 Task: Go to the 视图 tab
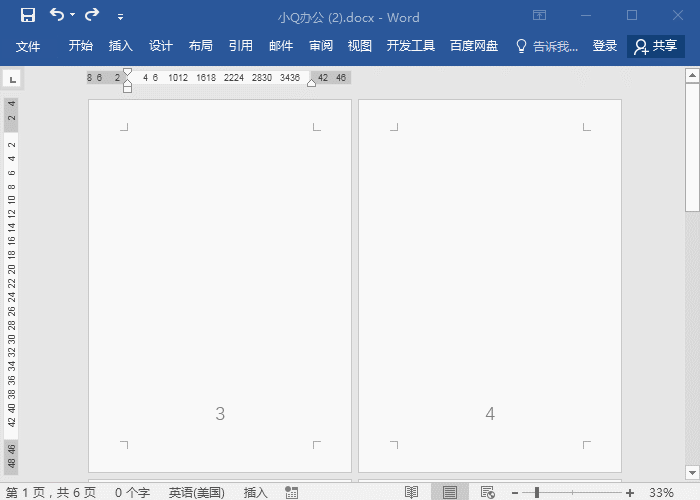coord(359,46)
